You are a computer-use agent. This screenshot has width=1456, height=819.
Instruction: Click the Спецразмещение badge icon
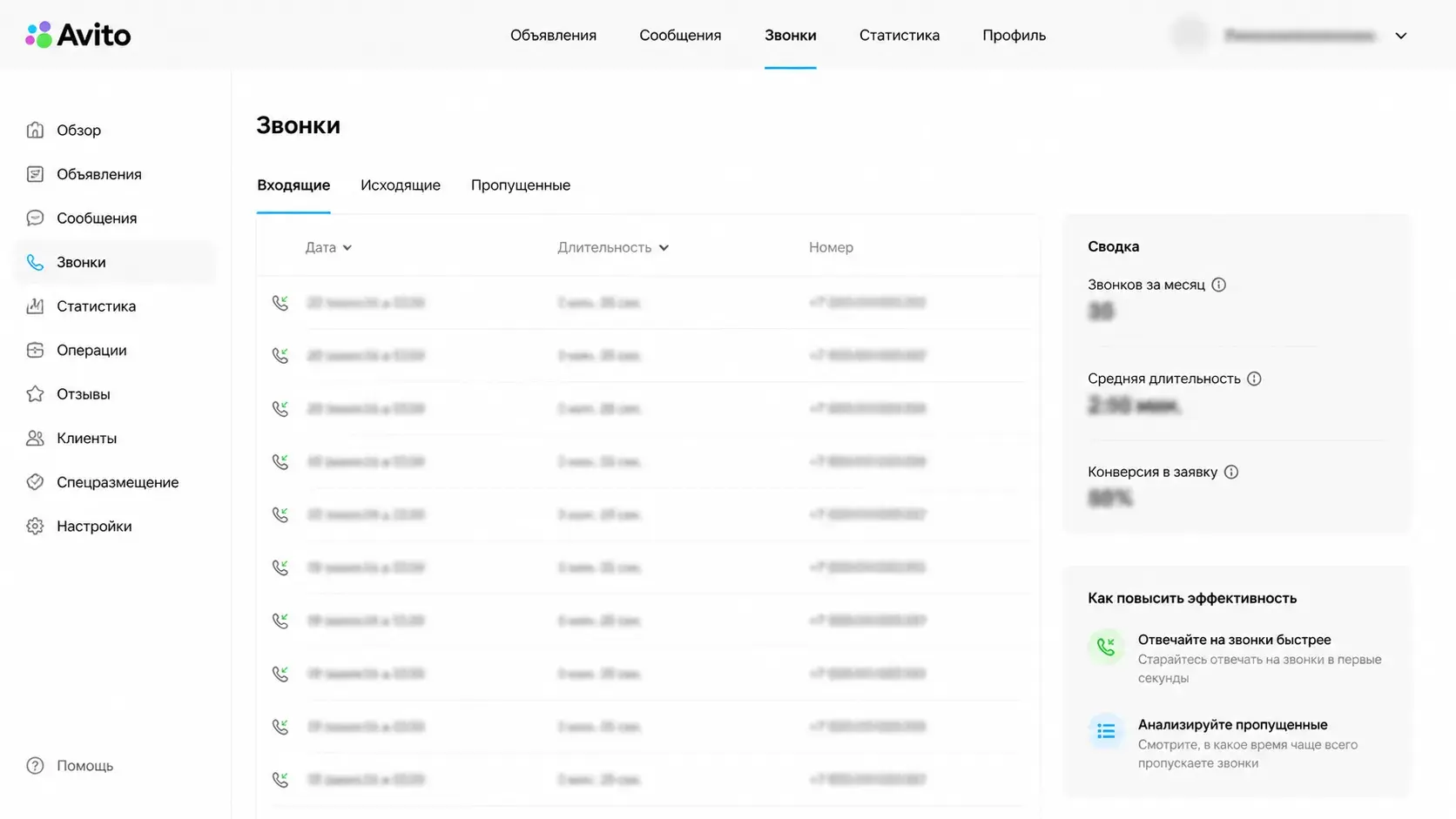(x=35, y=481)
